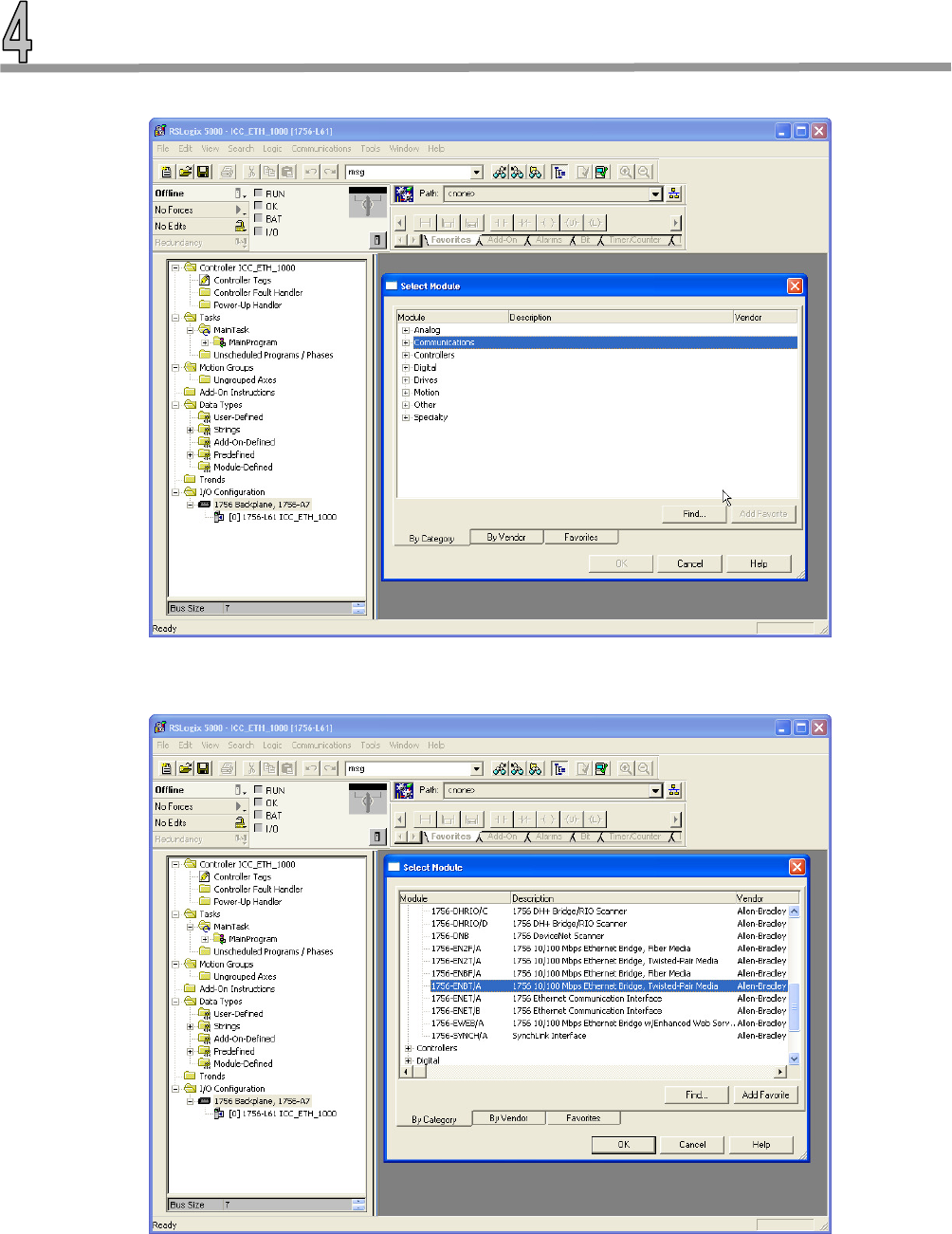The image size is (952, 1234).
Task: Click BAT indicator box in lower window
Action: [258, 815]
